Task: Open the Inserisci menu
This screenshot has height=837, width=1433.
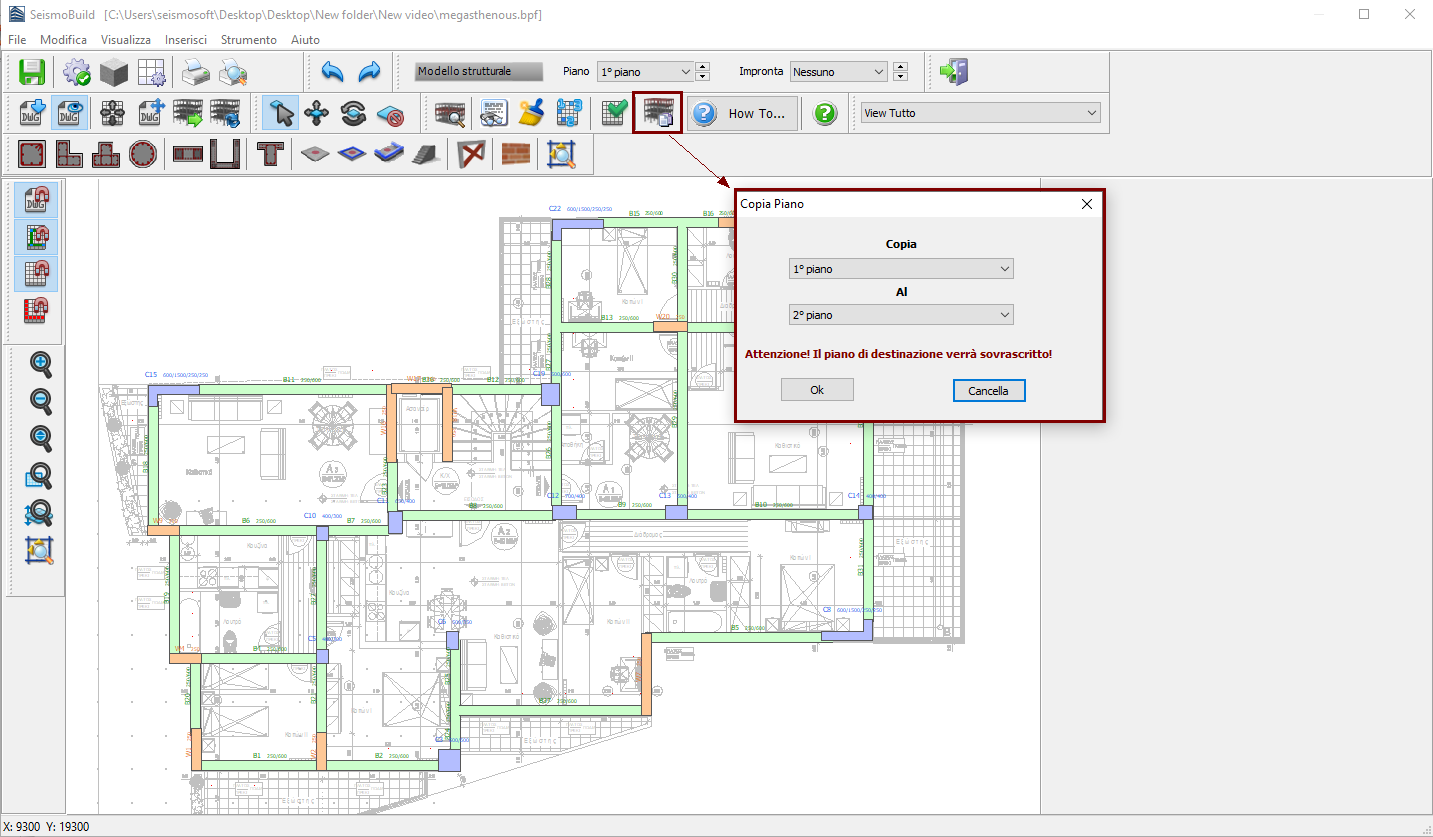Action: click(186, 40)
